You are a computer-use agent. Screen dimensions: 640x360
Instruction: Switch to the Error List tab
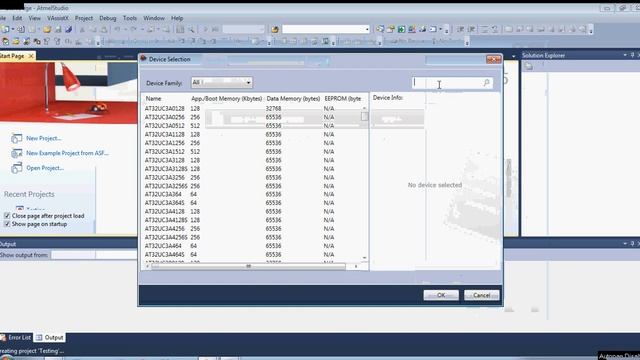pos(16,338)
